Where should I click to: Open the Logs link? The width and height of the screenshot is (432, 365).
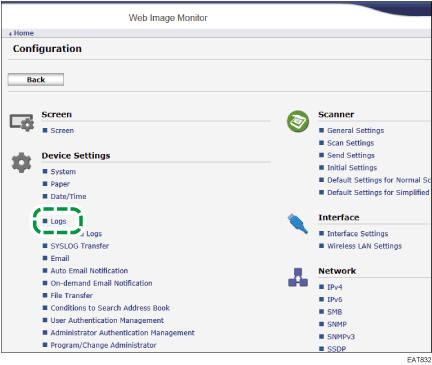58,221
